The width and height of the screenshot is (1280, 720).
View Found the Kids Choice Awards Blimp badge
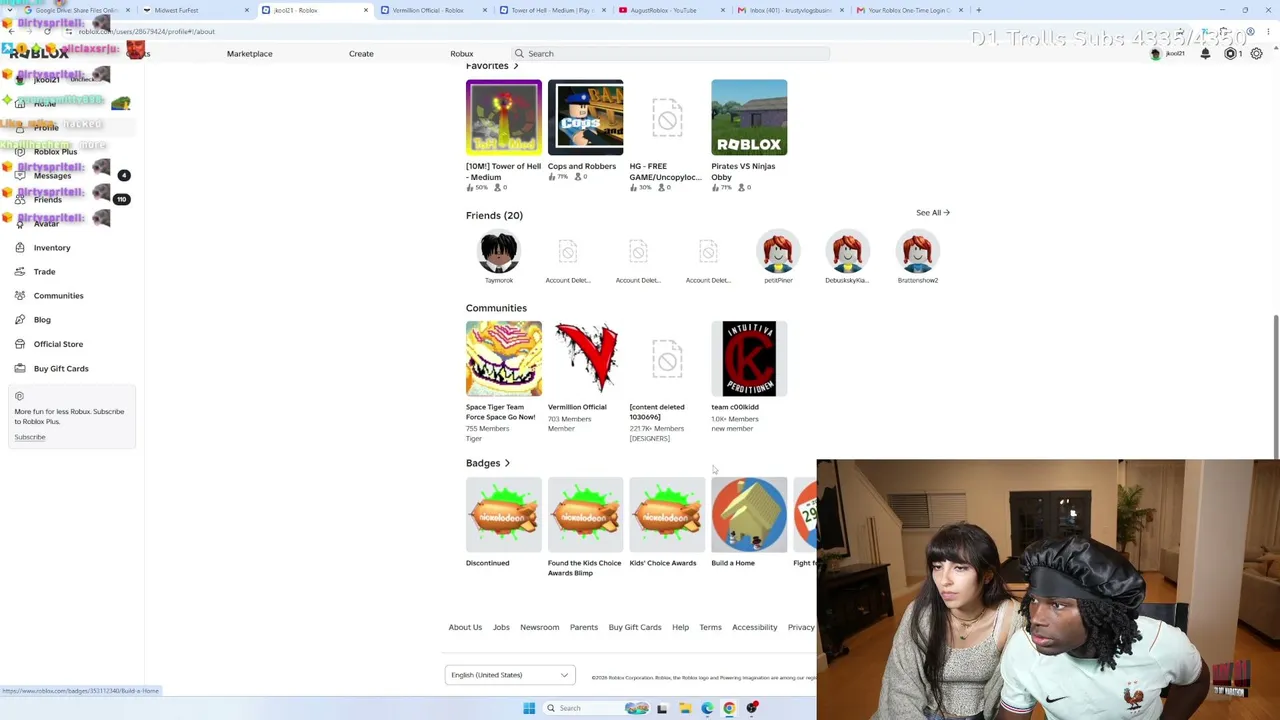586,514
